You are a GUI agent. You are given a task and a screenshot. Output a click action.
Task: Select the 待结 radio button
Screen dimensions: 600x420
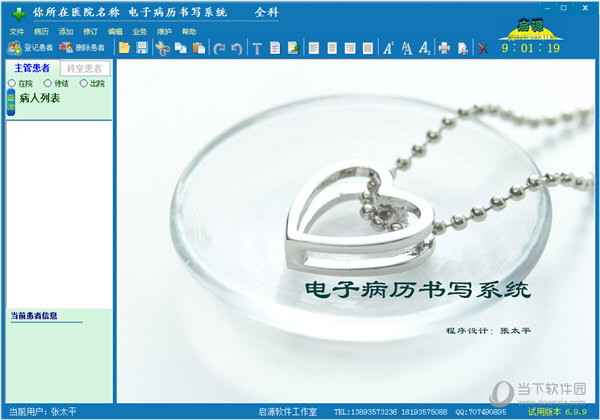point(47,83)
